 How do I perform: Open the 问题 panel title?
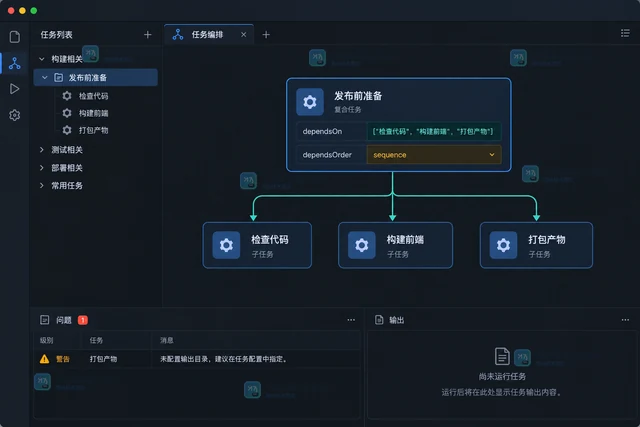tap(64, 320)
